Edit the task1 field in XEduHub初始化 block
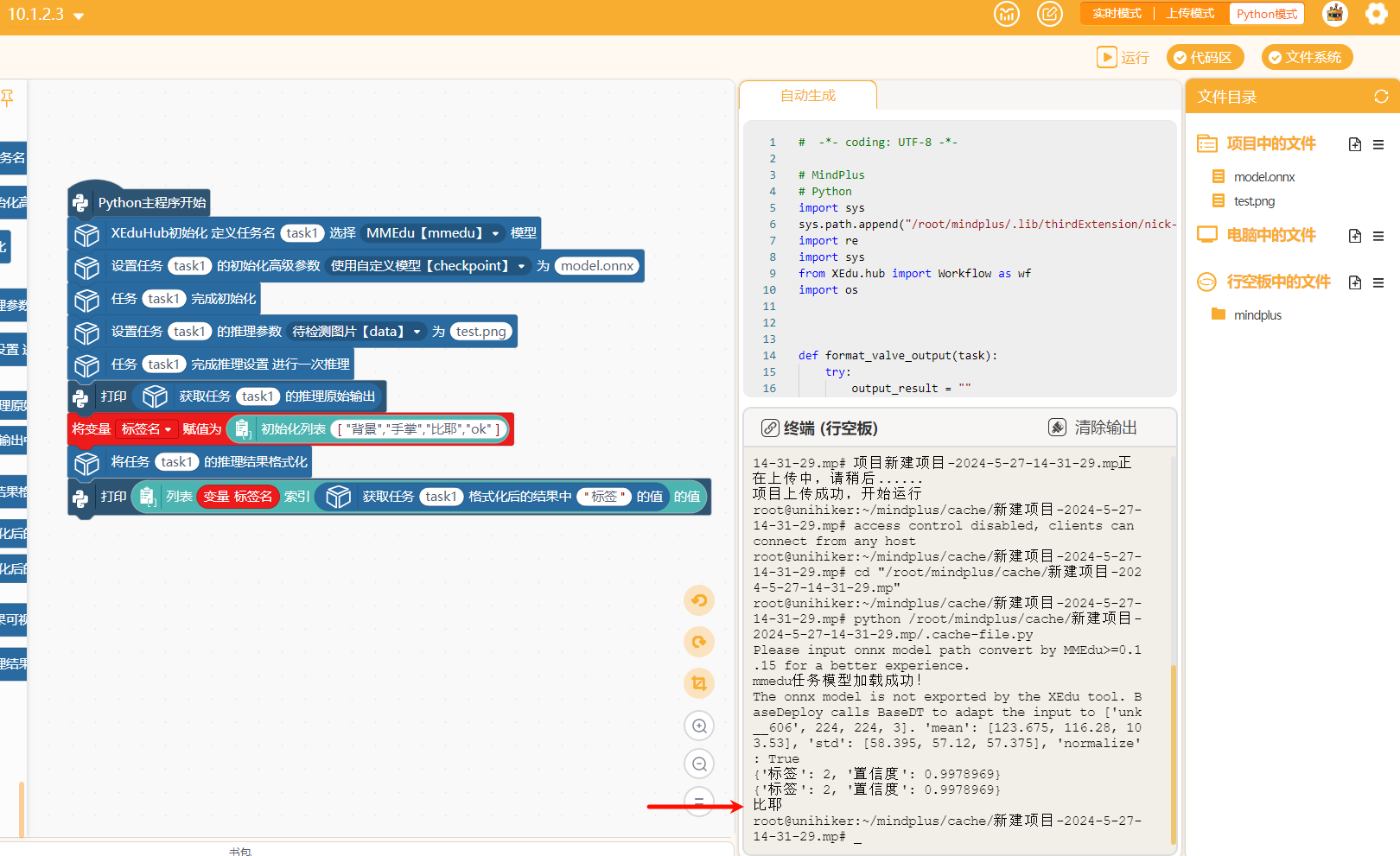 pyautogui.click(x=302, y=233)
